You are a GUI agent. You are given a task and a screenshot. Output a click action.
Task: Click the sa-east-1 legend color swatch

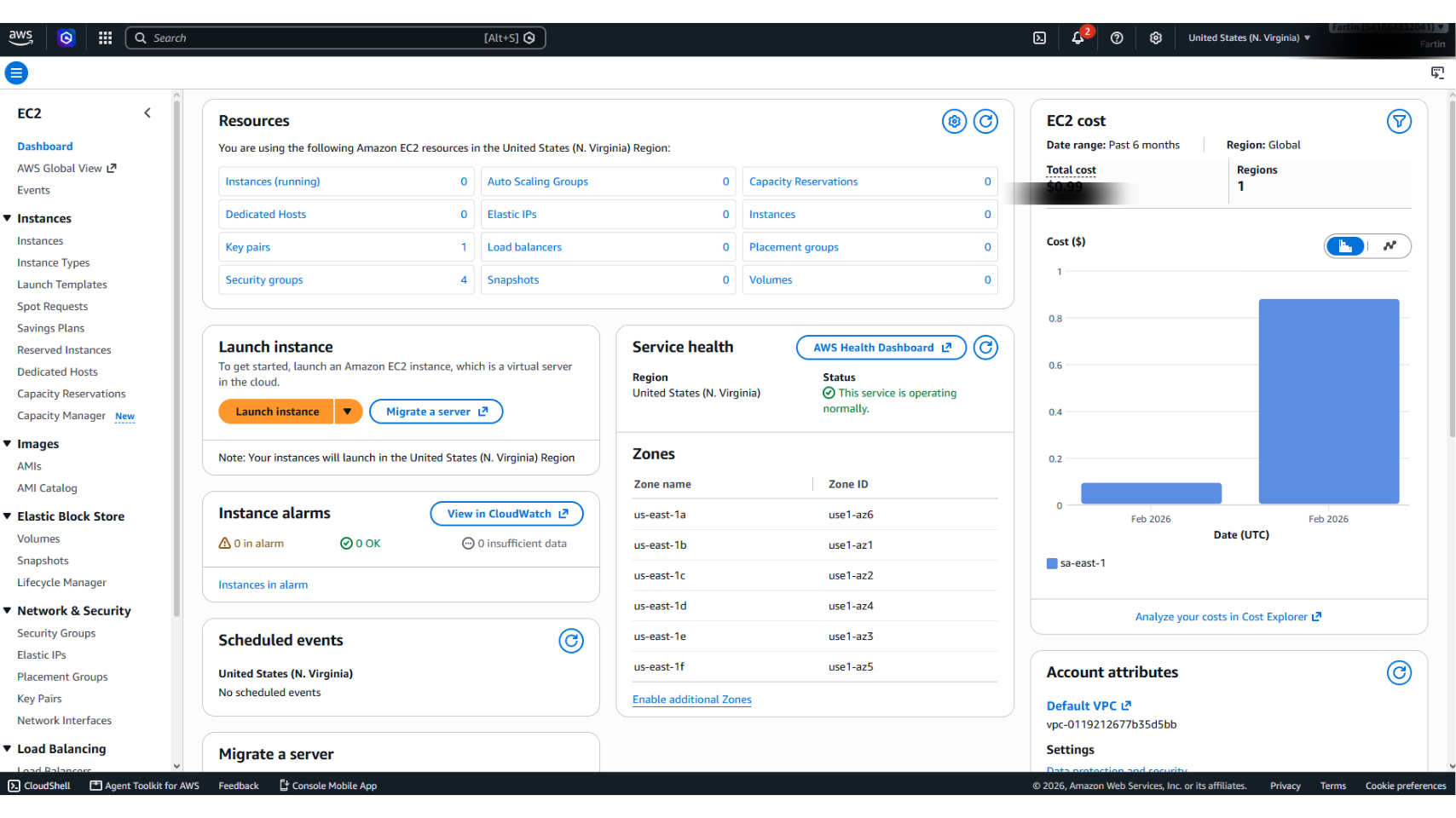1052,563
